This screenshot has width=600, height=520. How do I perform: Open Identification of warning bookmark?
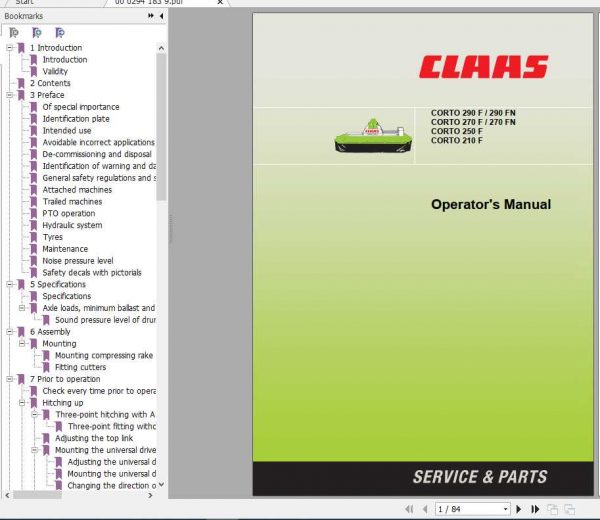coord(99,166)
